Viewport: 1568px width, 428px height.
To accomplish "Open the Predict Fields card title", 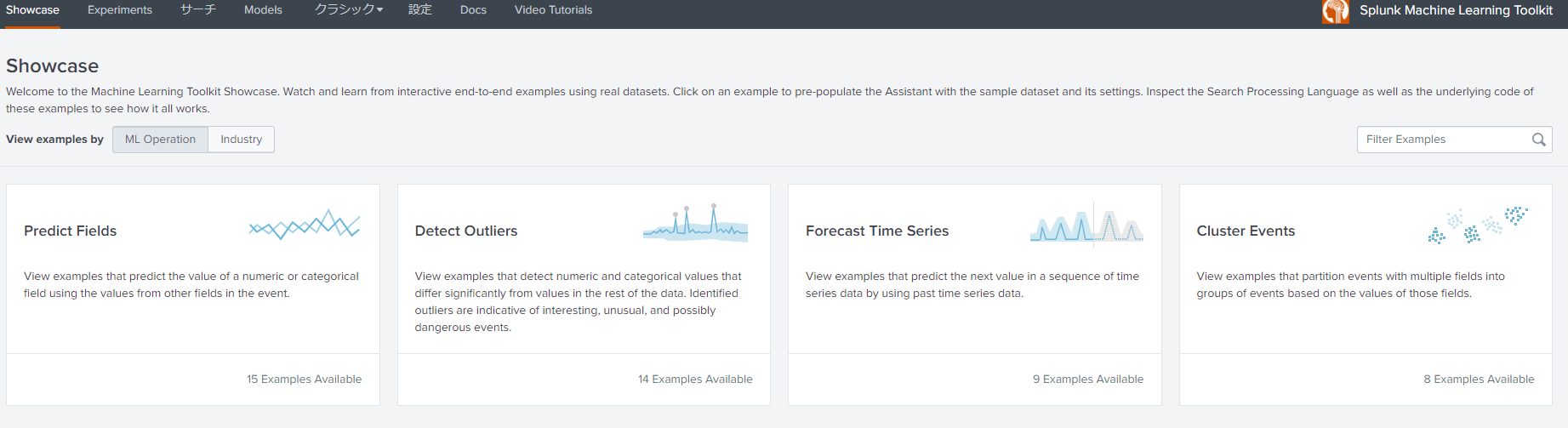I will [x=71, y=231].
